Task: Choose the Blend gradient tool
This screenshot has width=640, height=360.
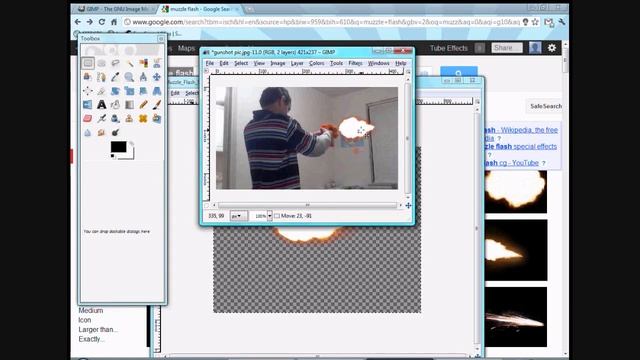Action: pyautogui.click(x=129, y=104)
